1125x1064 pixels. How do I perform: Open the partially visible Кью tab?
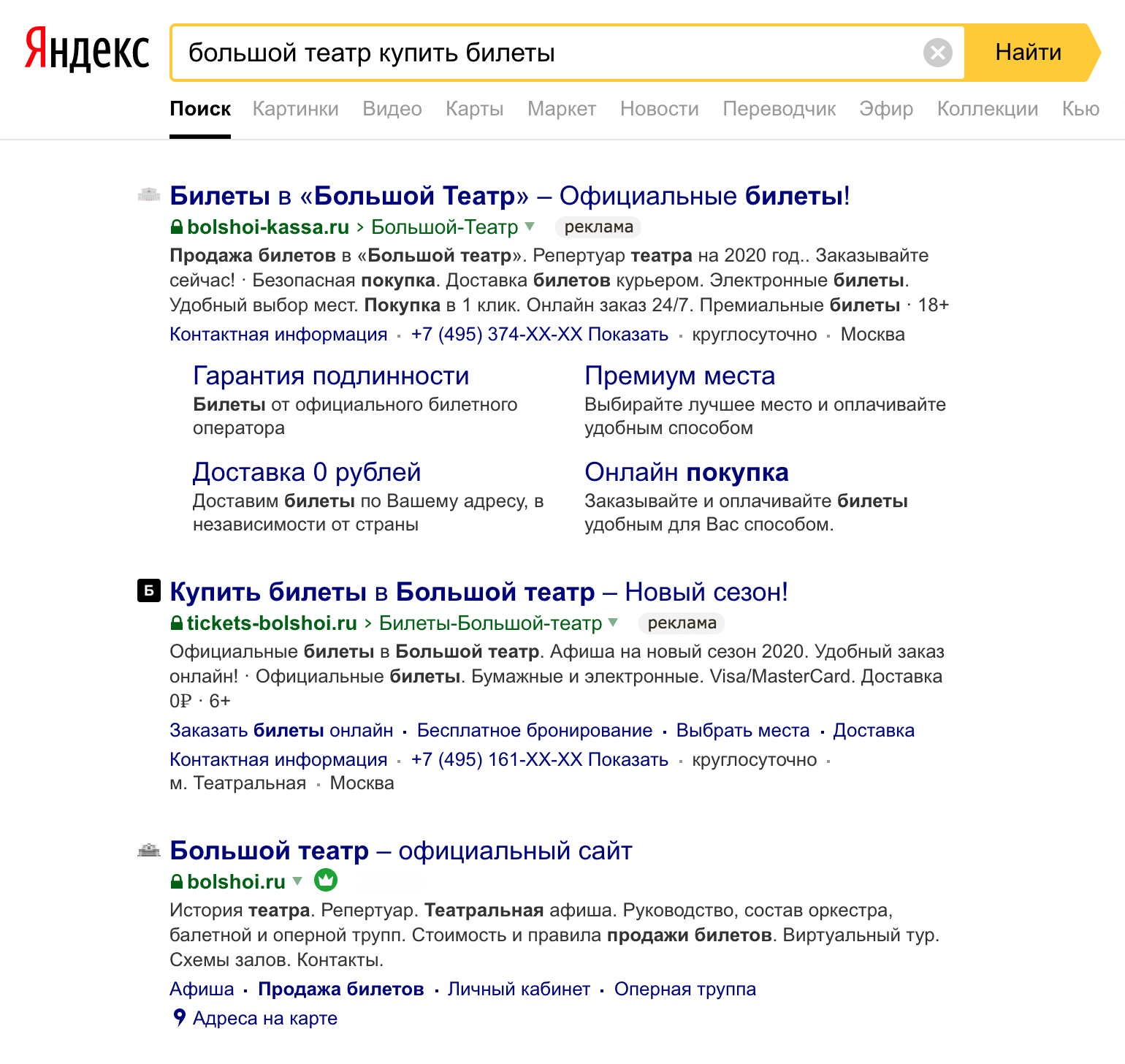(x=1081, y=109)
